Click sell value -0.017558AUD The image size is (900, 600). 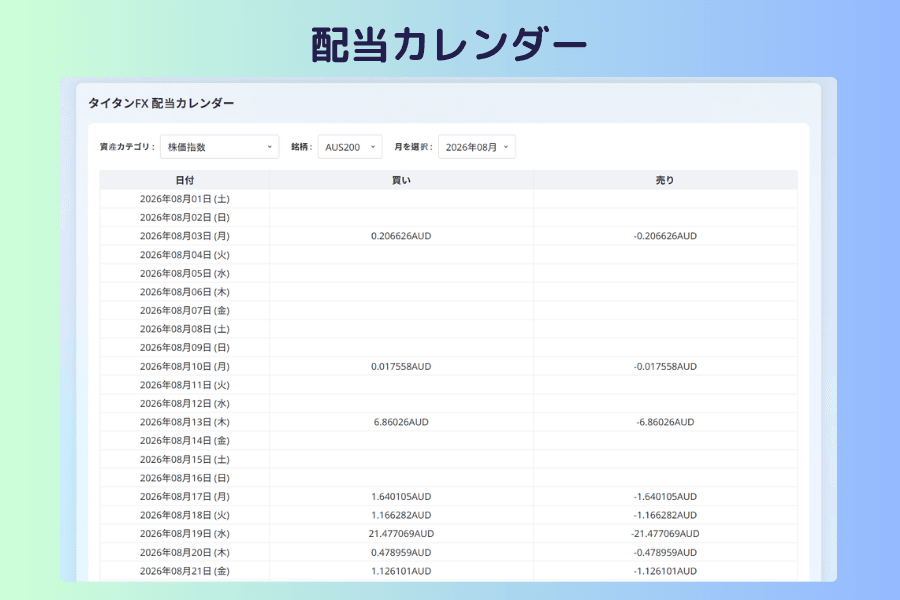[x=665, y=366]
